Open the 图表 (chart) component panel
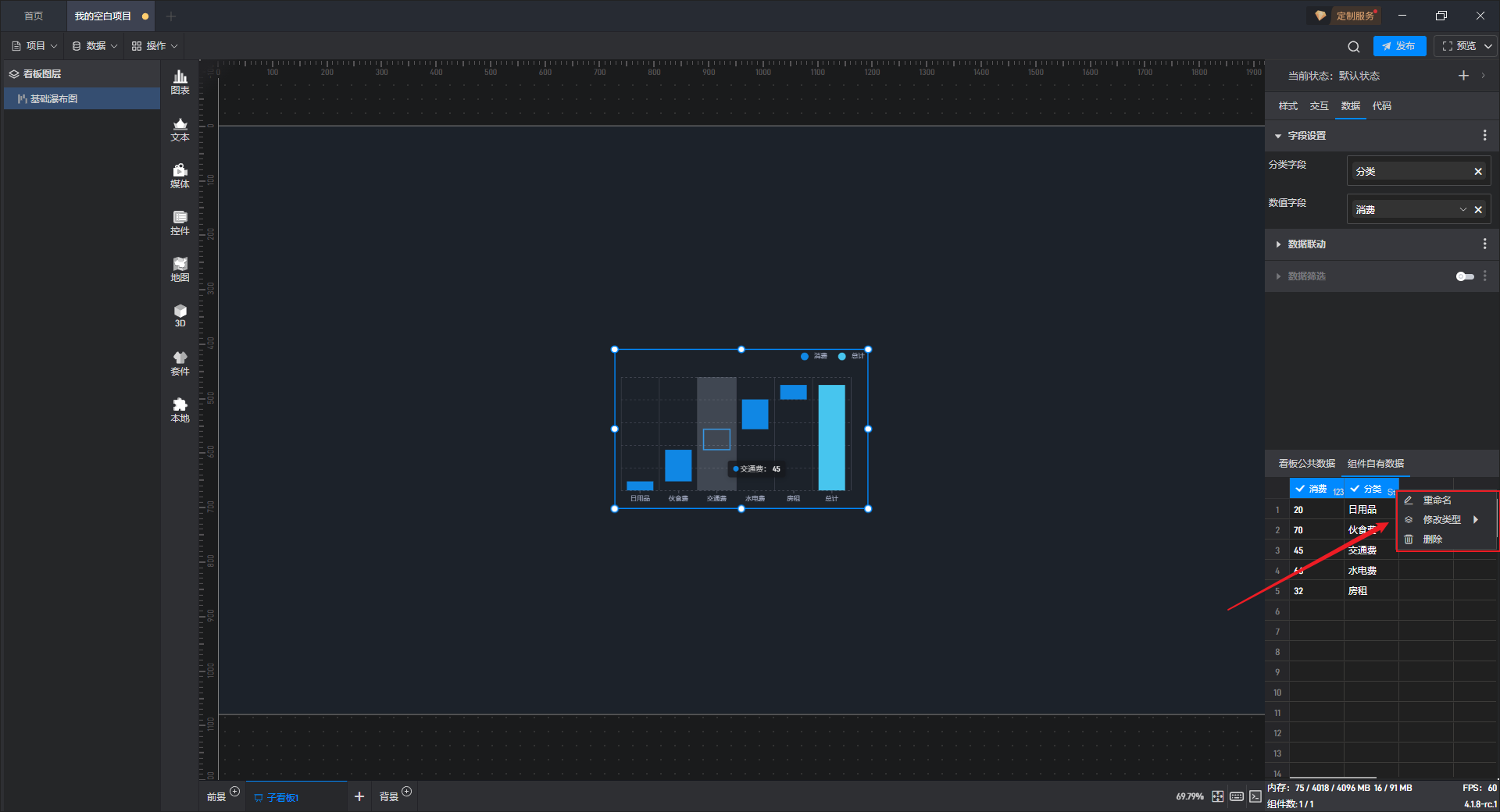This screenshot has height=812, width=1500. (180, 82)
